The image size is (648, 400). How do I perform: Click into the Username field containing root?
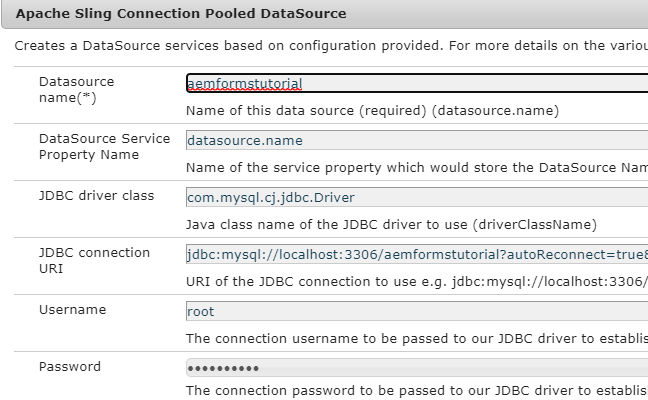click(417, 311)
